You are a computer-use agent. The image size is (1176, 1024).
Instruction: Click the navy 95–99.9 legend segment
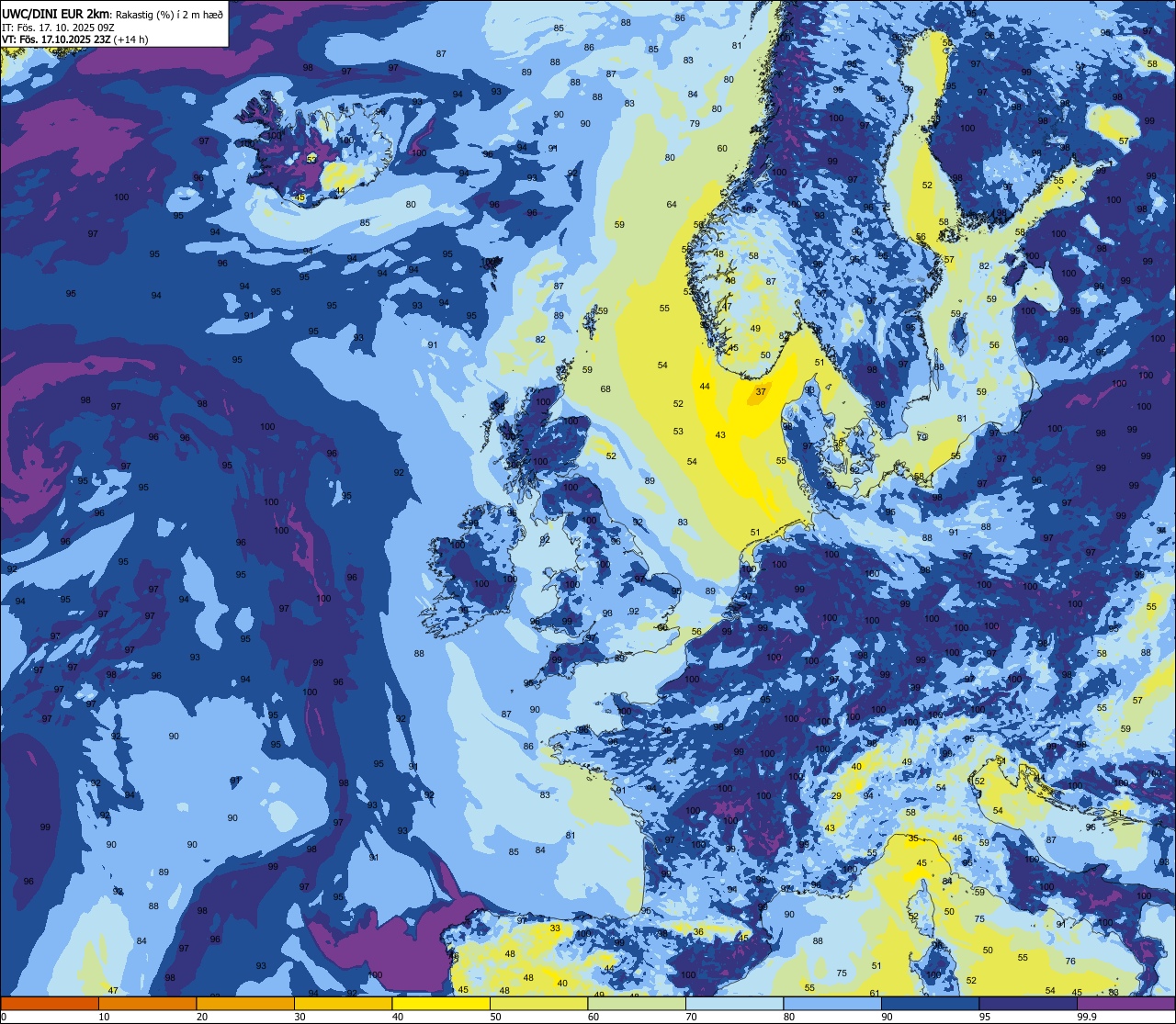[x=1028, y=1003]
